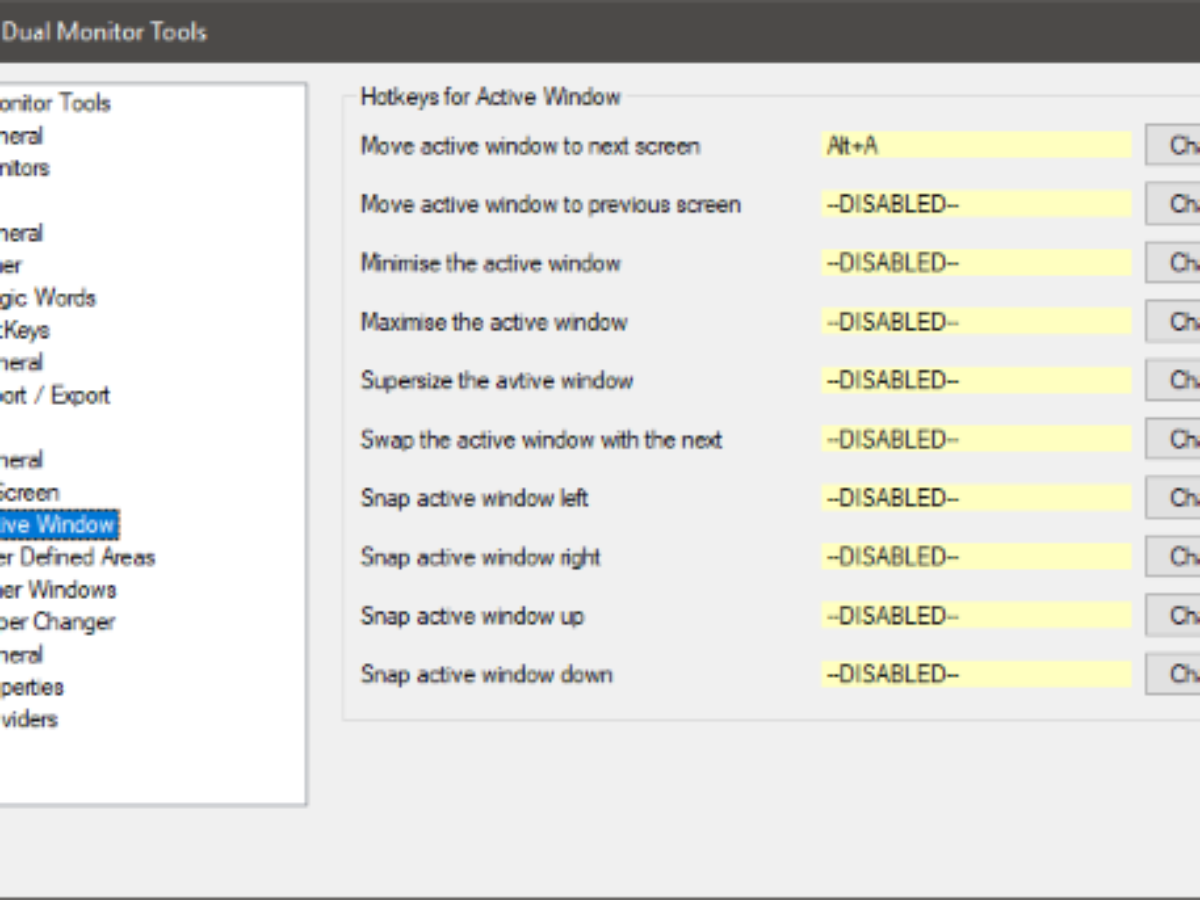Image resolution: width=1200 pixels, height=900 pixels.
Task: Open Magic Words tree entry
Action: 48,298
